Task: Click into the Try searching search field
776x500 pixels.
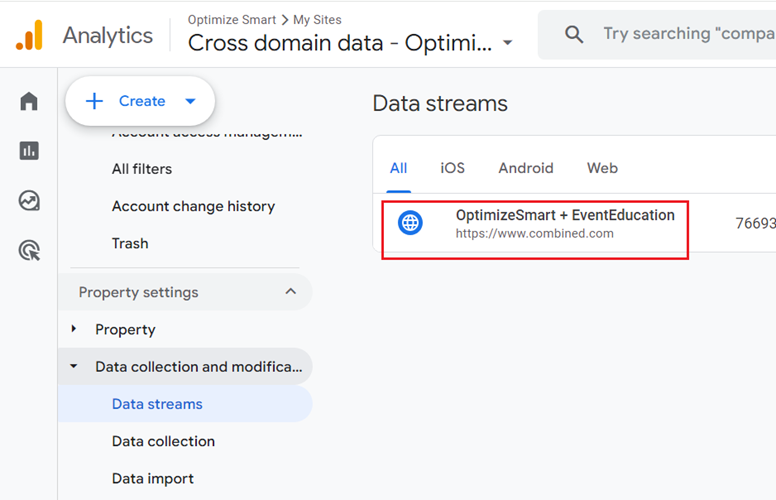Action: click(688, 34)
